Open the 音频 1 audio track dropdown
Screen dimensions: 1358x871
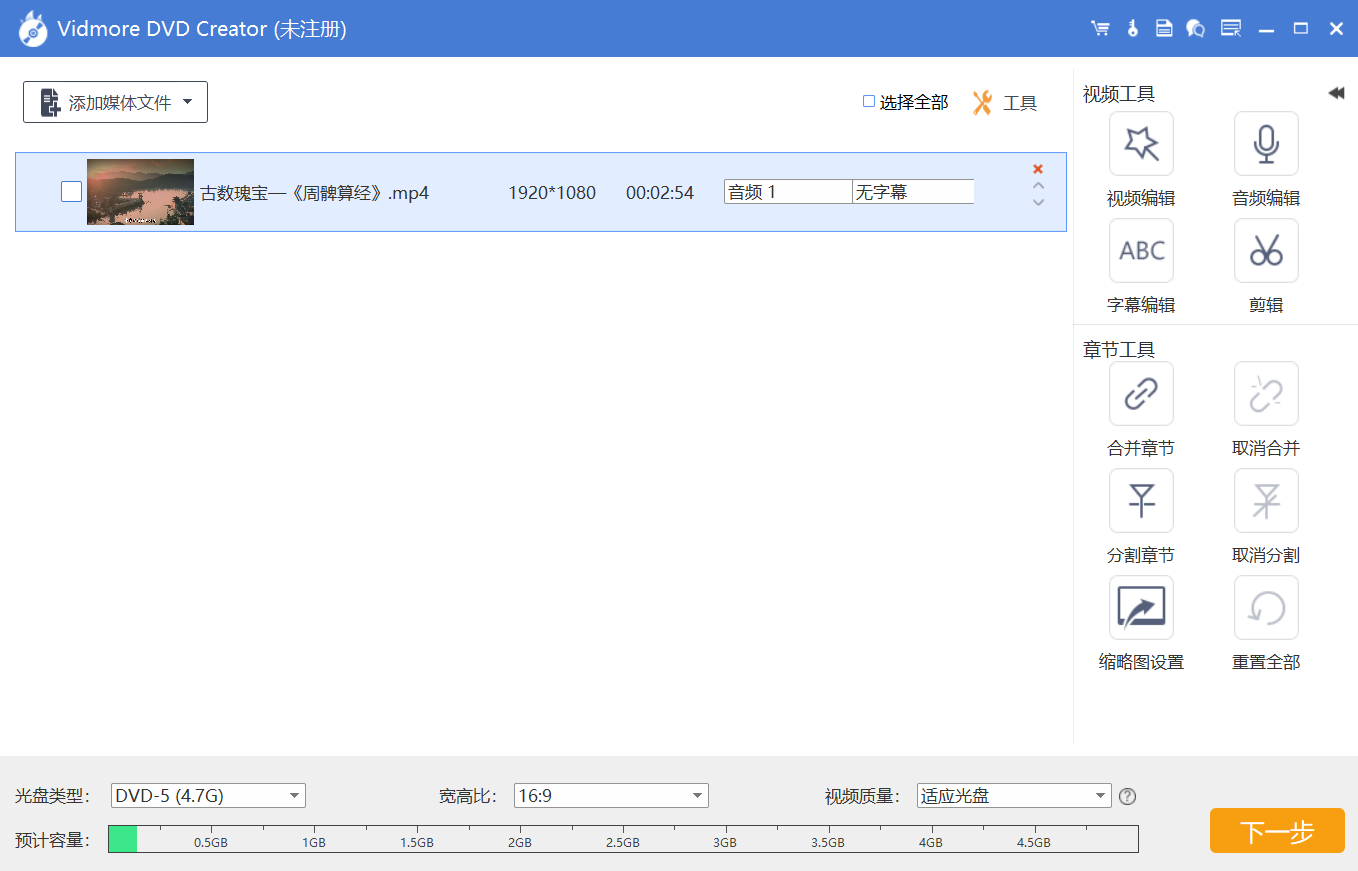[788, 192]
